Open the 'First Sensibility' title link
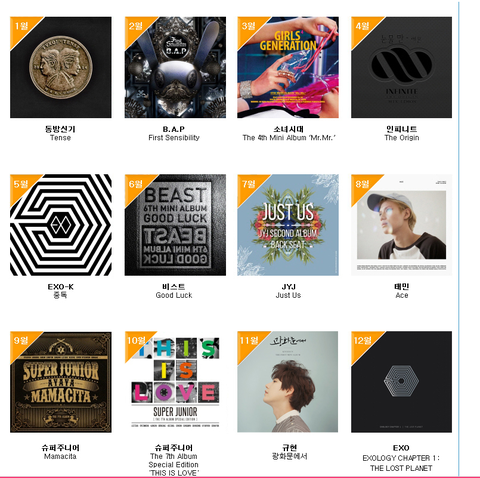This screenshot has height=478, width=480. 174,138
